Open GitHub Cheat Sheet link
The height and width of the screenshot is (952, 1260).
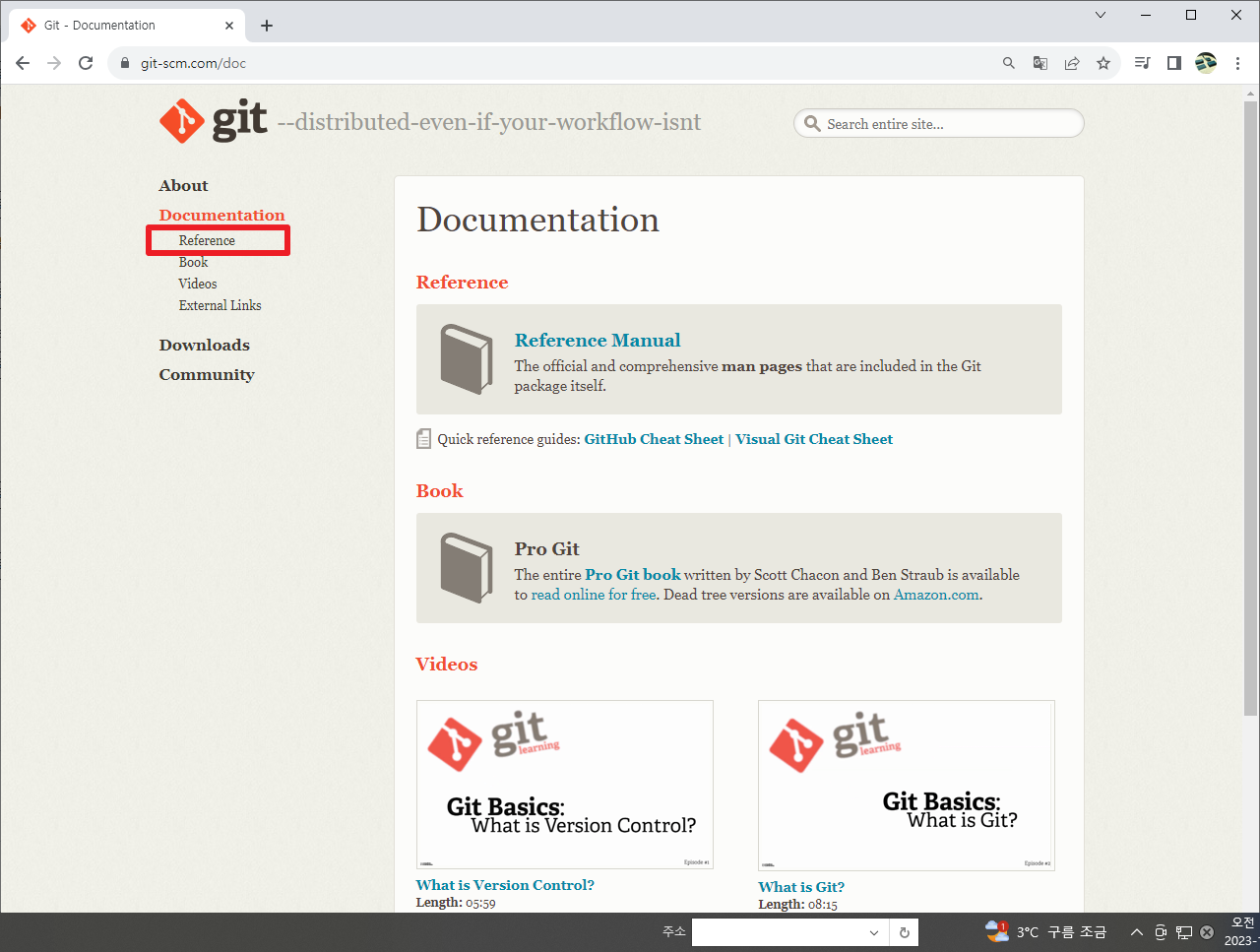coord(654,439)
